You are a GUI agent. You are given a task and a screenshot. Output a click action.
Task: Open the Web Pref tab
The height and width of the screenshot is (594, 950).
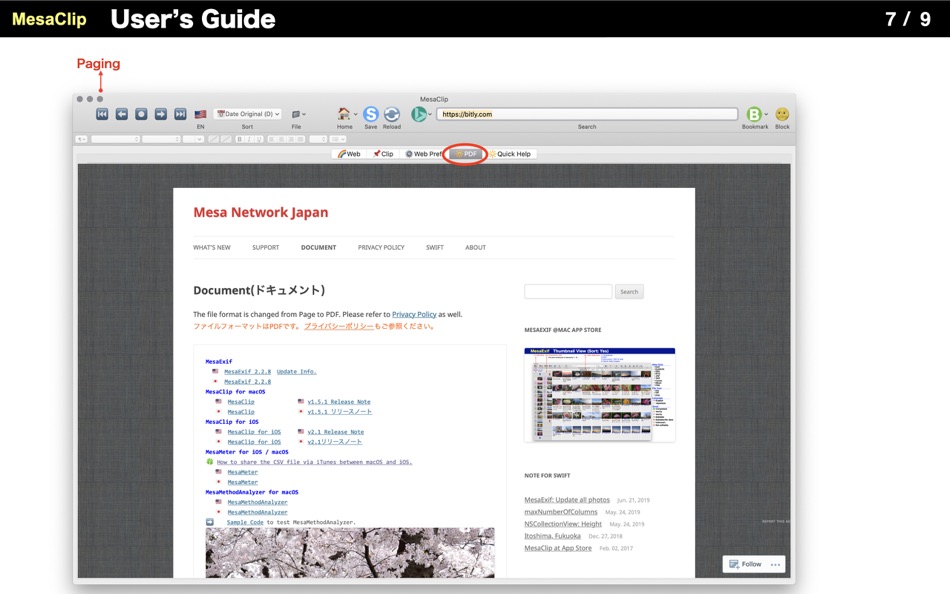423,154
